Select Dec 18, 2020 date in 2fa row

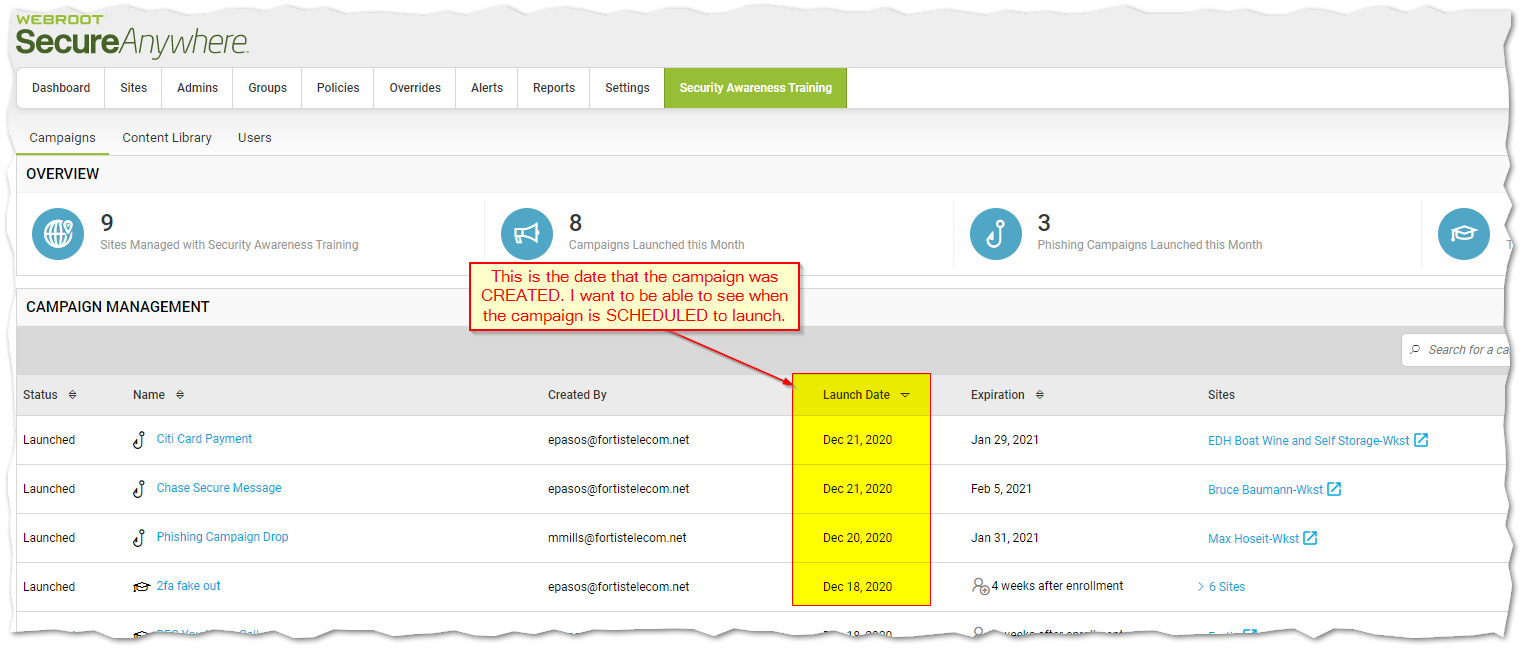pos(857,586)
